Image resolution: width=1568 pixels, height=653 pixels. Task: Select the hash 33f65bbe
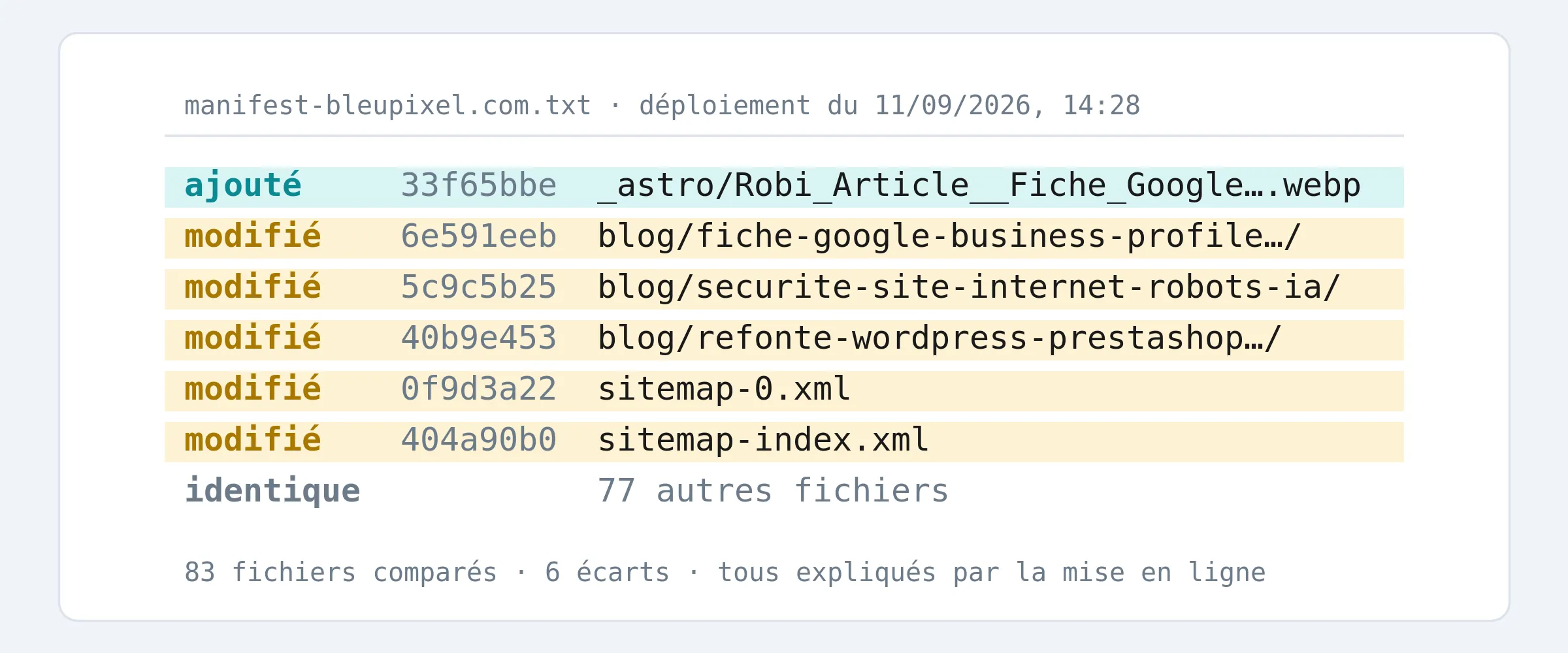coord(478,185)
